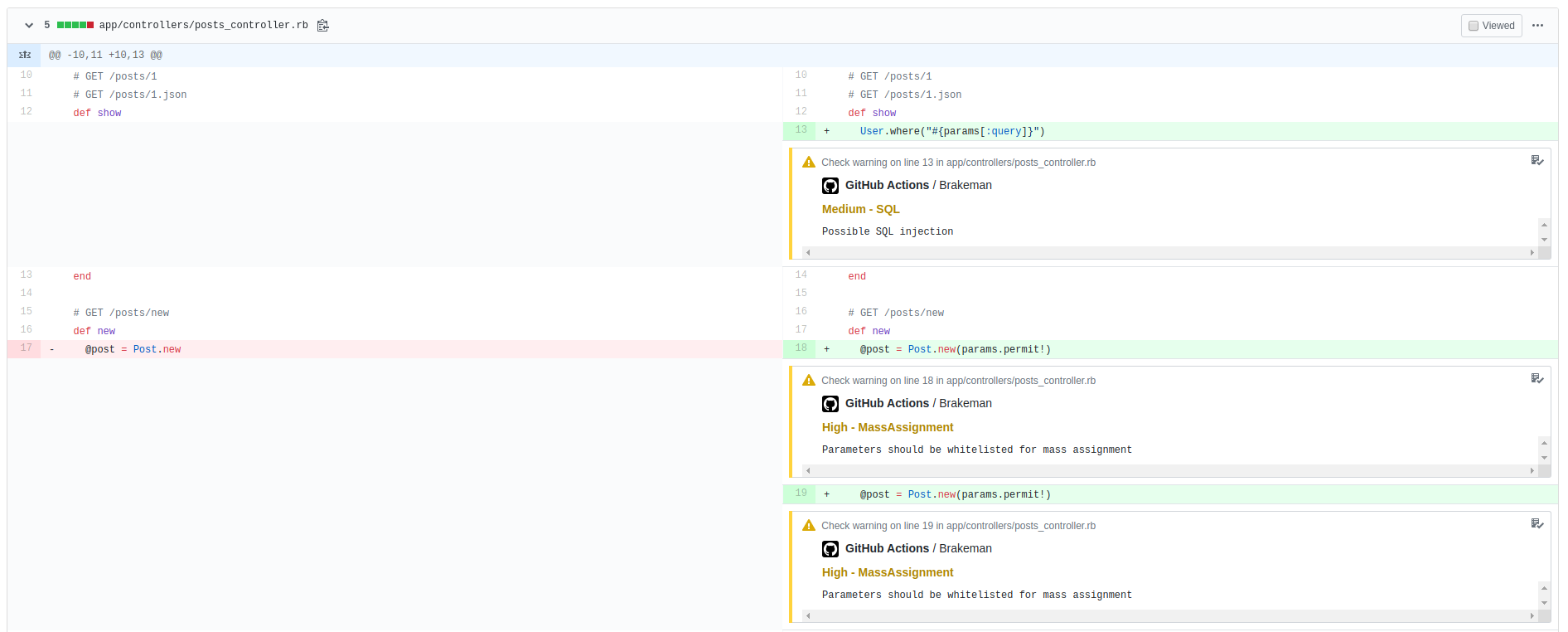Collapse the posts_controller.rb file diff
This screenshot has width=1568, height=632.
29,26
